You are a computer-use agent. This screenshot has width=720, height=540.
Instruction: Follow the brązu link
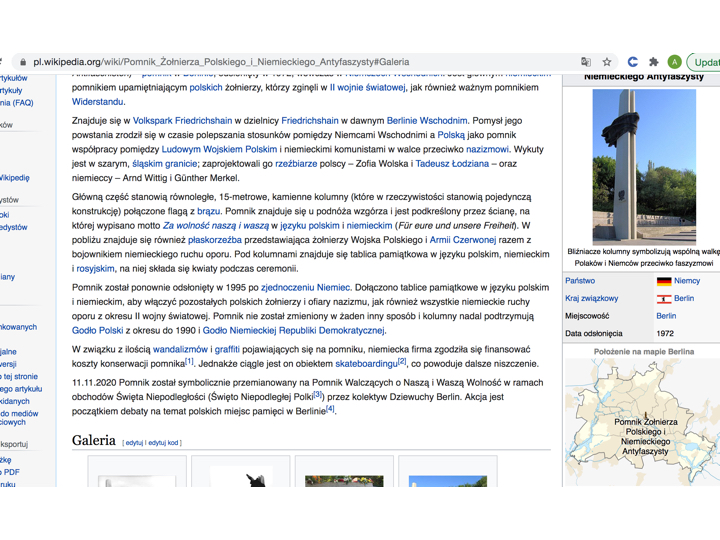click(x=208, y=211)
